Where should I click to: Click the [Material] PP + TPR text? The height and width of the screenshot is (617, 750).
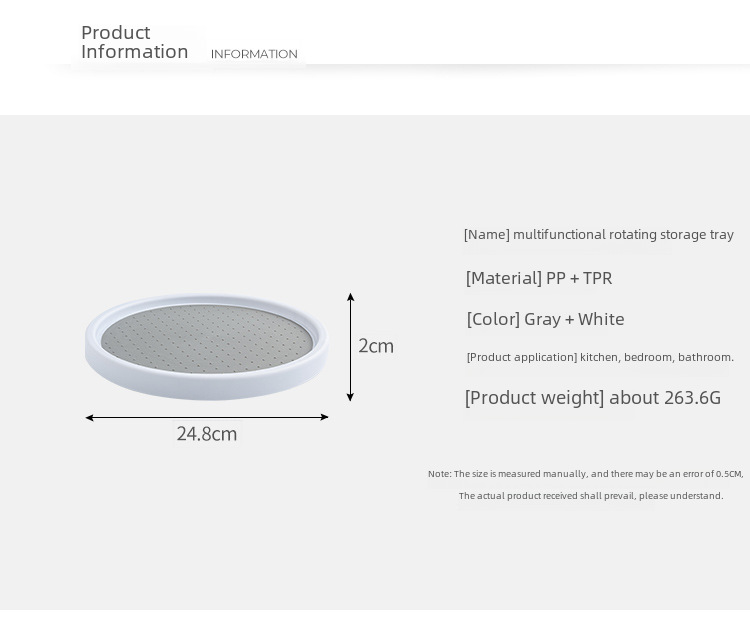click(539, 278)
